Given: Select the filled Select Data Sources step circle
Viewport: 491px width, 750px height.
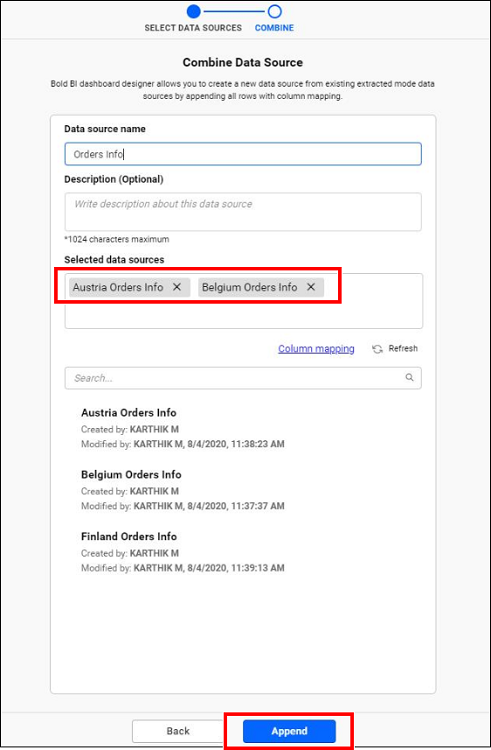Looking at the screenshot, I should [x=194, y=11].
